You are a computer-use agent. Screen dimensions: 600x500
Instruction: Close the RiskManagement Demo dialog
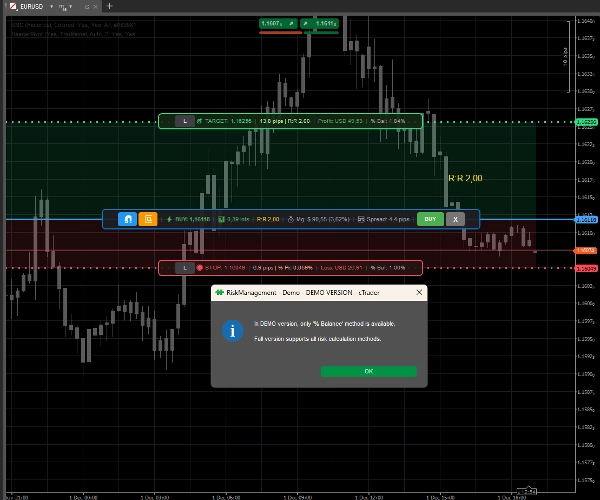click(419, 292)
